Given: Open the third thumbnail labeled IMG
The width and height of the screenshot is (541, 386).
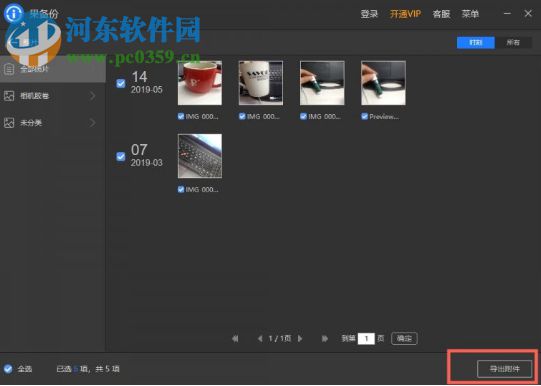Looking at the screenshot, I should (322, 83).
